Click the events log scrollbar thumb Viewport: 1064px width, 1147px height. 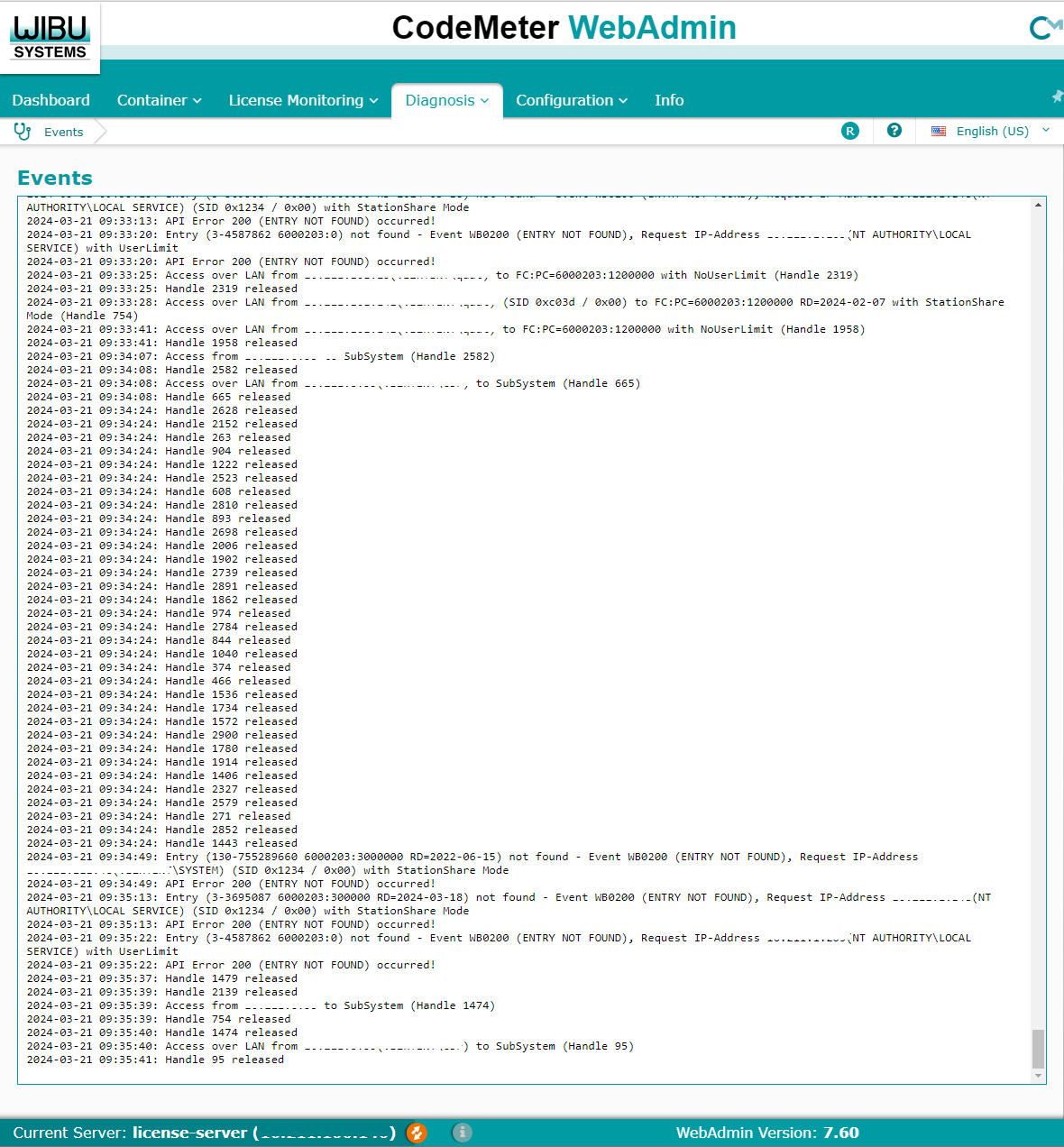1038,1048
